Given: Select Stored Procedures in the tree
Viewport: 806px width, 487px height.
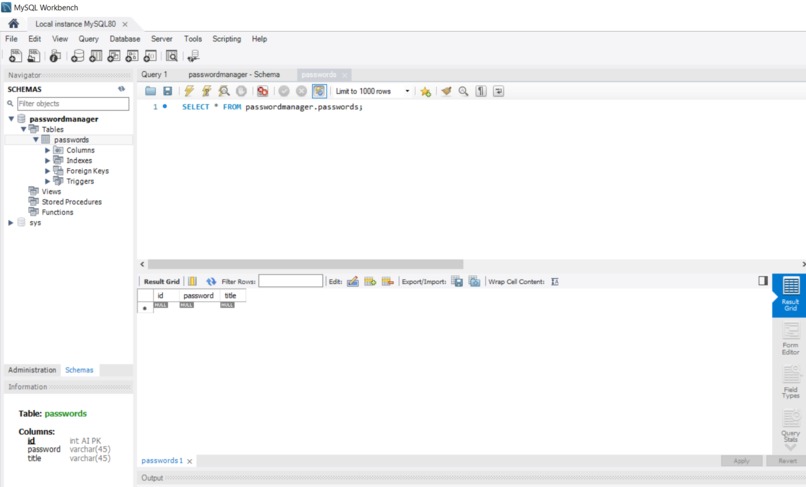Looking at the screenshot, I should tap(71, 202).
